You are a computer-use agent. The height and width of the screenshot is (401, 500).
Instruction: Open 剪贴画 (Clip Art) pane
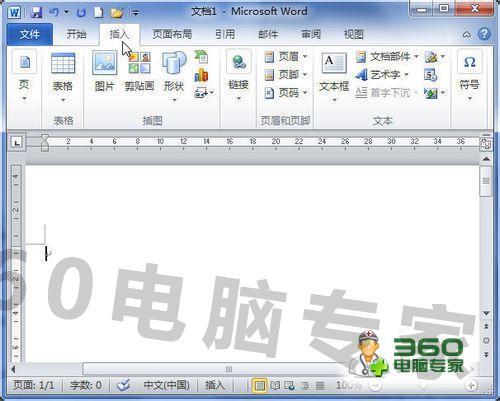click(x=139, y=71)
